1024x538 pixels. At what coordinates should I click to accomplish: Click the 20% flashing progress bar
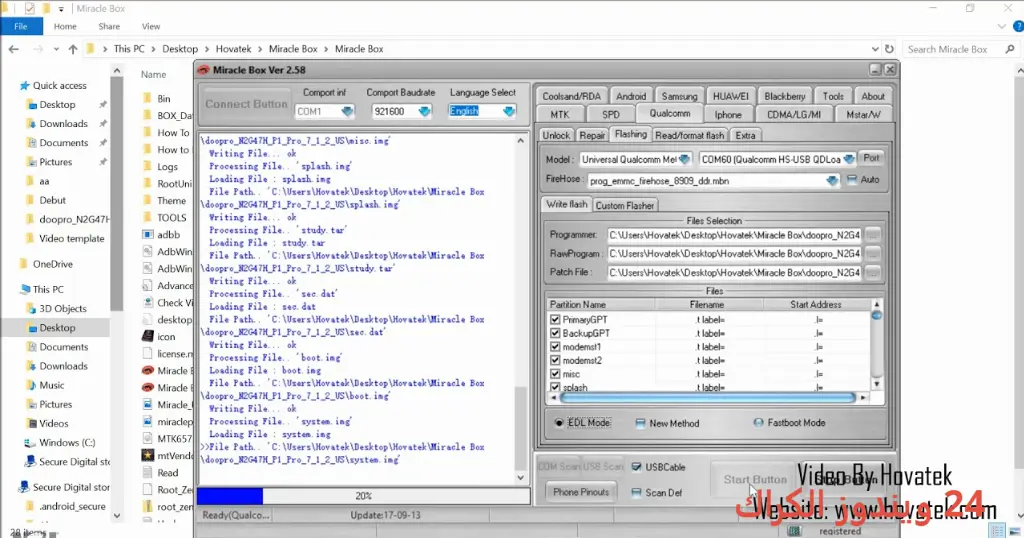[x=363, y=496]
